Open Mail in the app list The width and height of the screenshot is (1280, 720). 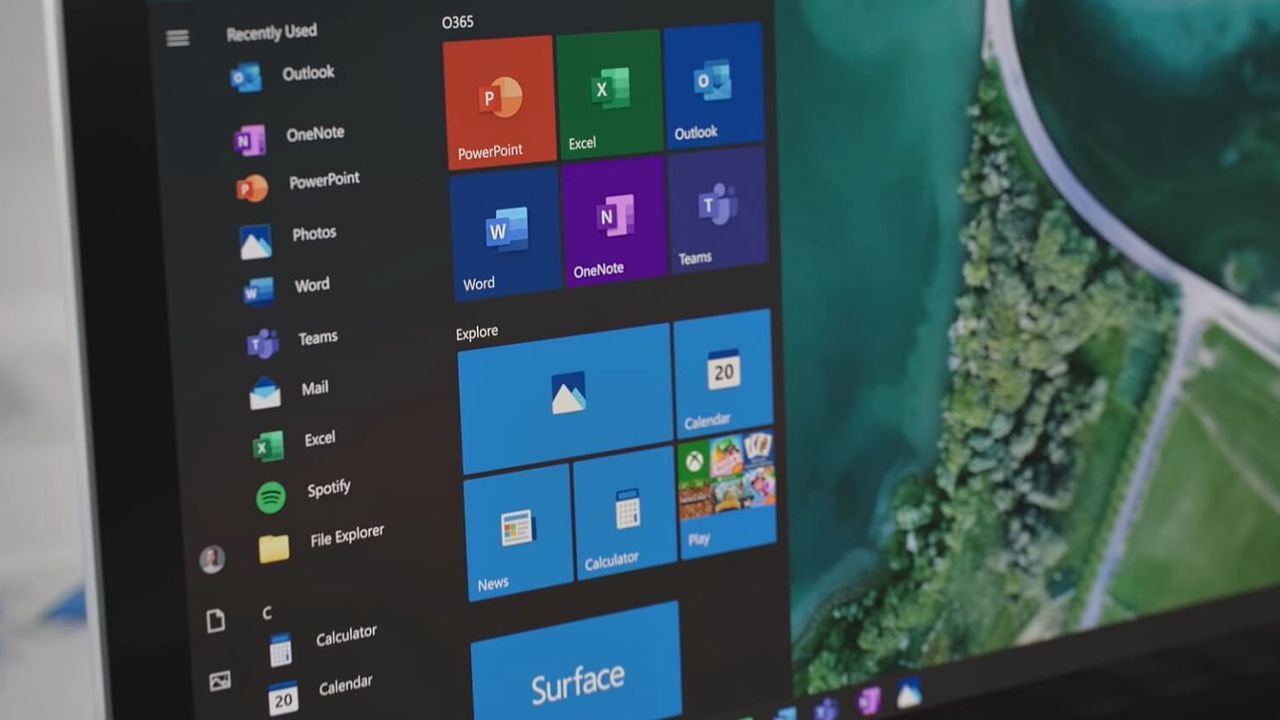[289, 391]
